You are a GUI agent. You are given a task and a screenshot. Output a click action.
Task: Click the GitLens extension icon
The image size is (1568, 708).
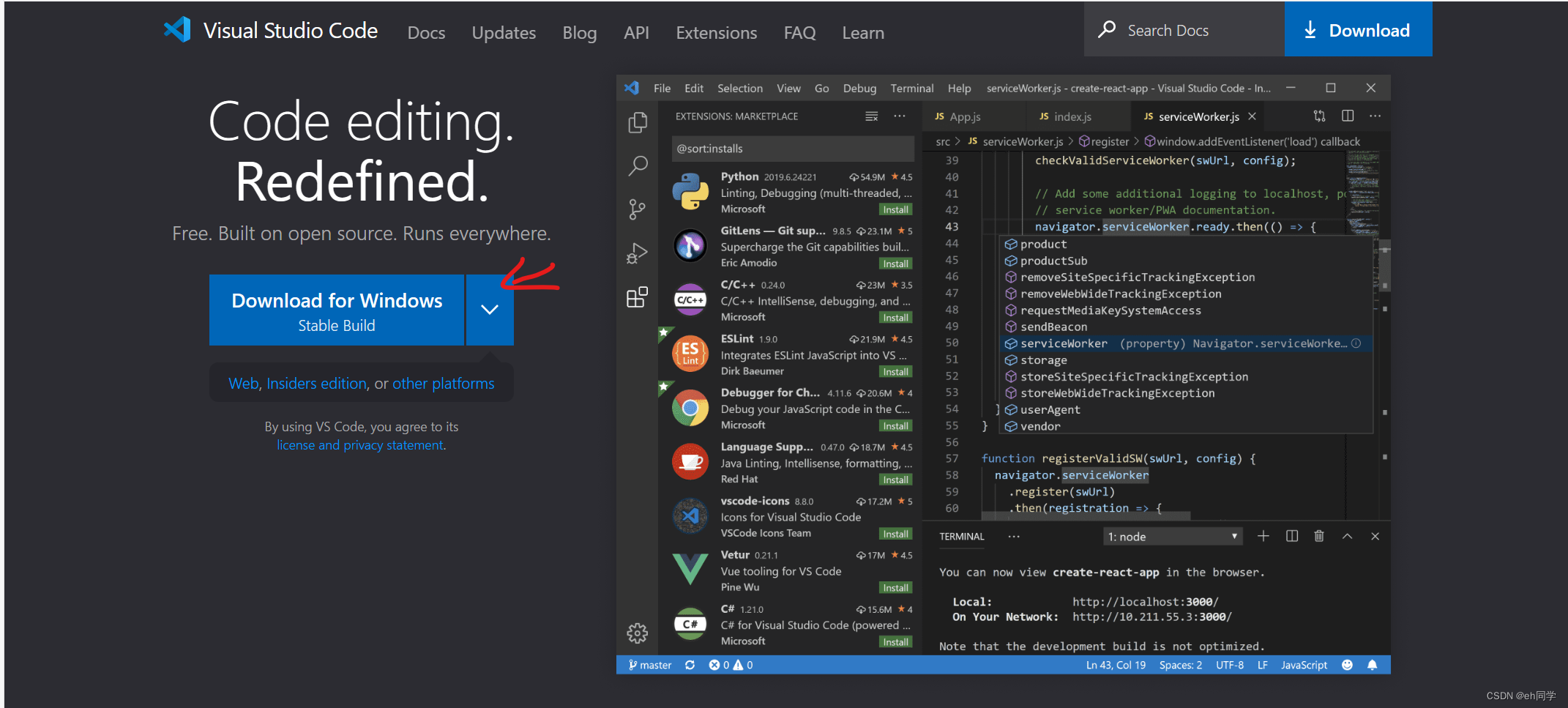690,245
